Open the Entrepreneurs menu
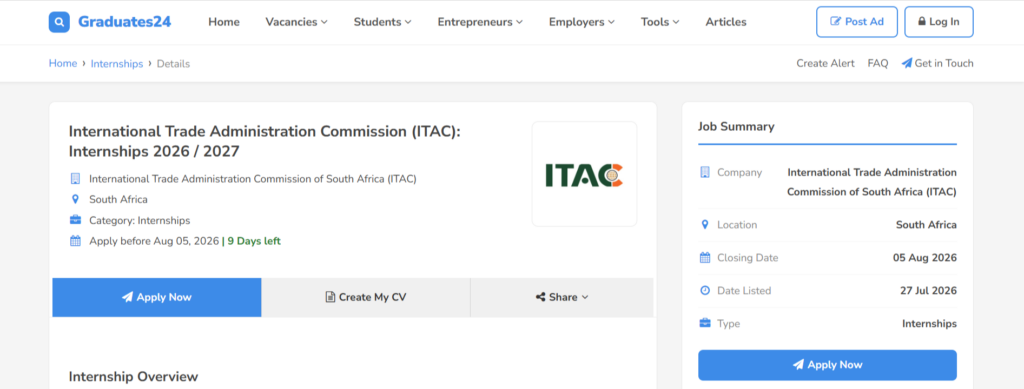This screenshot has height=389, width=1024. (x=480, y=22)
